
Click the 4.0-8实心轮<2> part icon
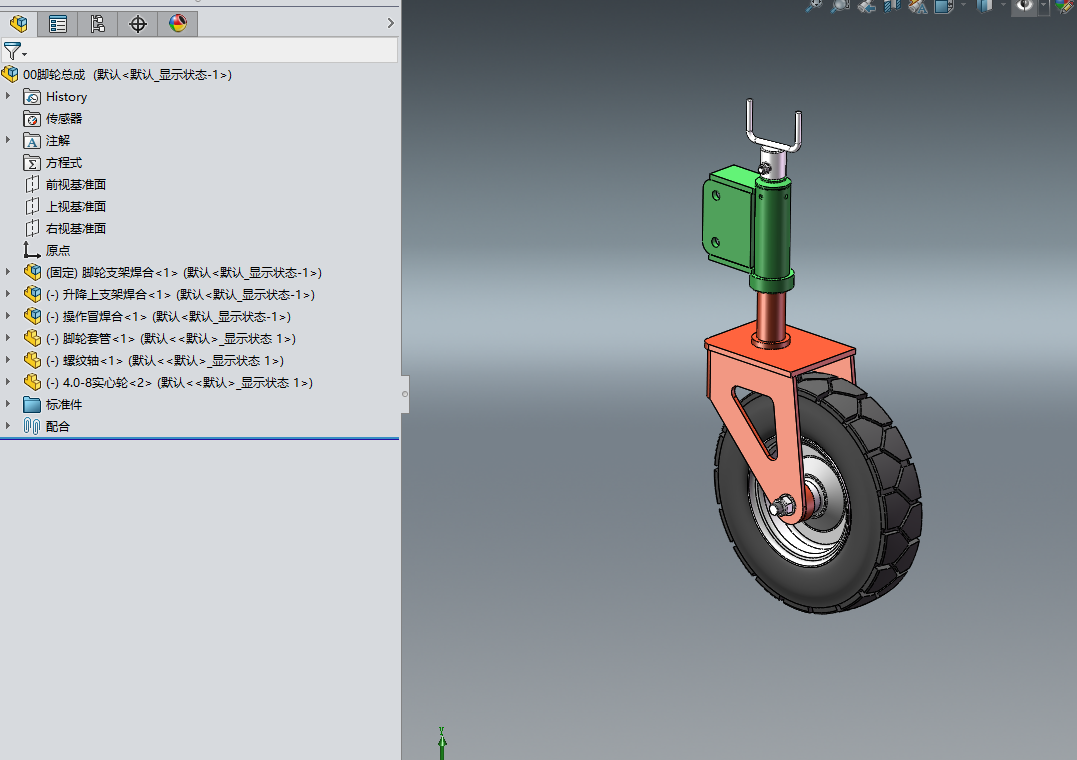pos(32,382)
